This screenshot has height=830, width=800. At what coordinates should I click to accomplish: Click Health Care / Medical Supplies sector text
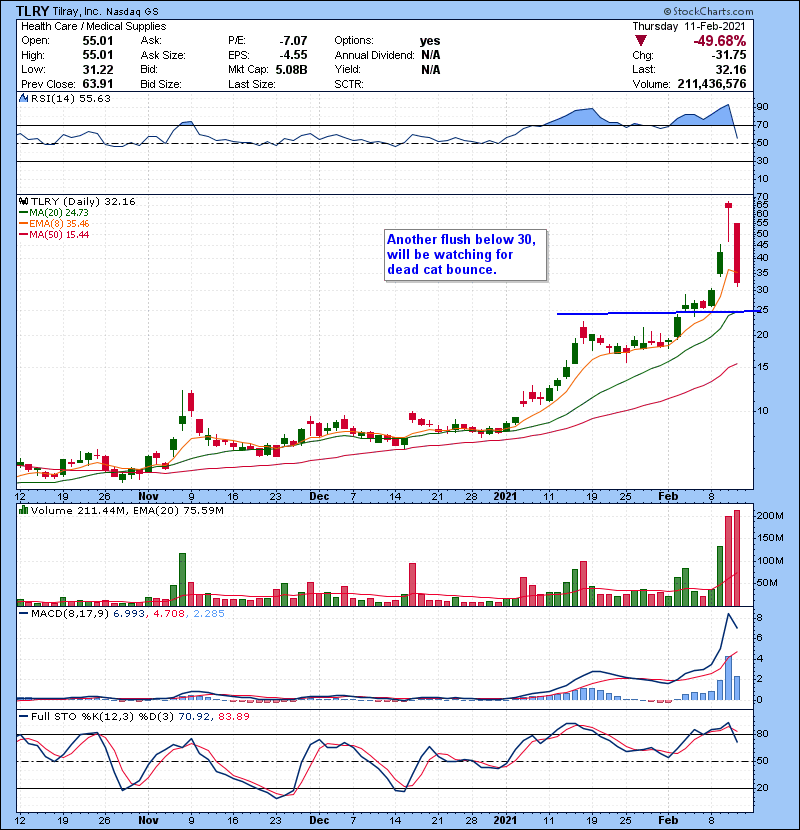point(93,26)
